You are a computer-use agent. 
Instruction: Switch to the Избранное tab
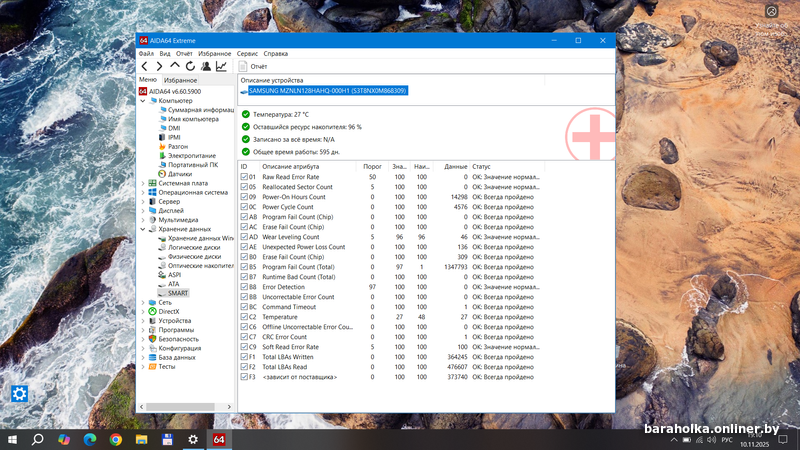[x=180, y=79]
